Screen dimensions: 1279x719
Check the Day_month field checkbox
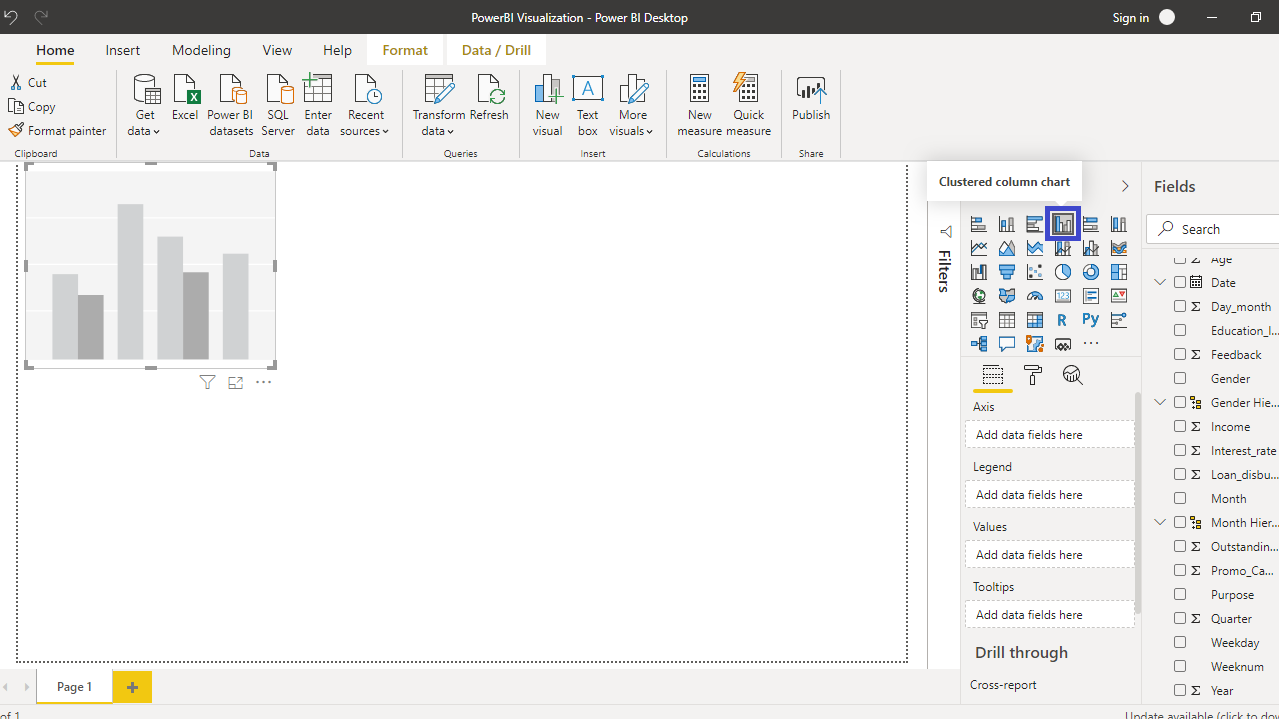1180,306
